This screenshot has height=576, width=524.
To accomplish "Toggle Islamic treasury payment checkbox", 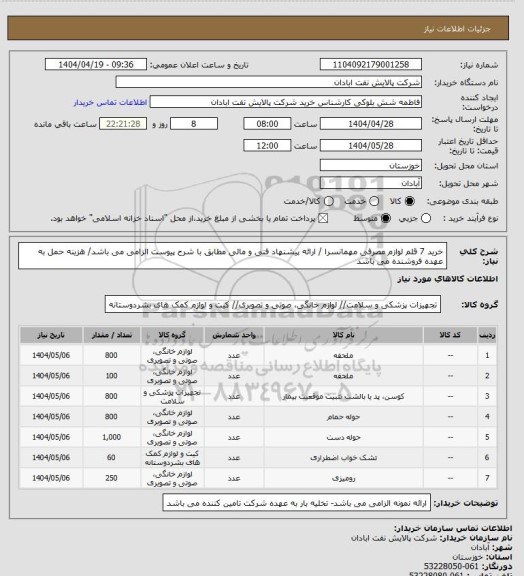I will 323,219.
